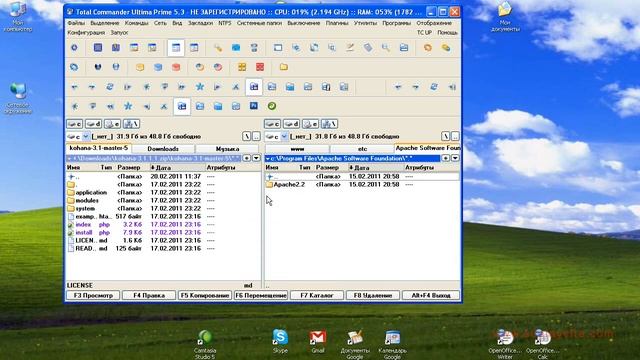640x360 pixels.
Task: Click the orange ring icon in the top toolbar
Action: pos(428,48)
